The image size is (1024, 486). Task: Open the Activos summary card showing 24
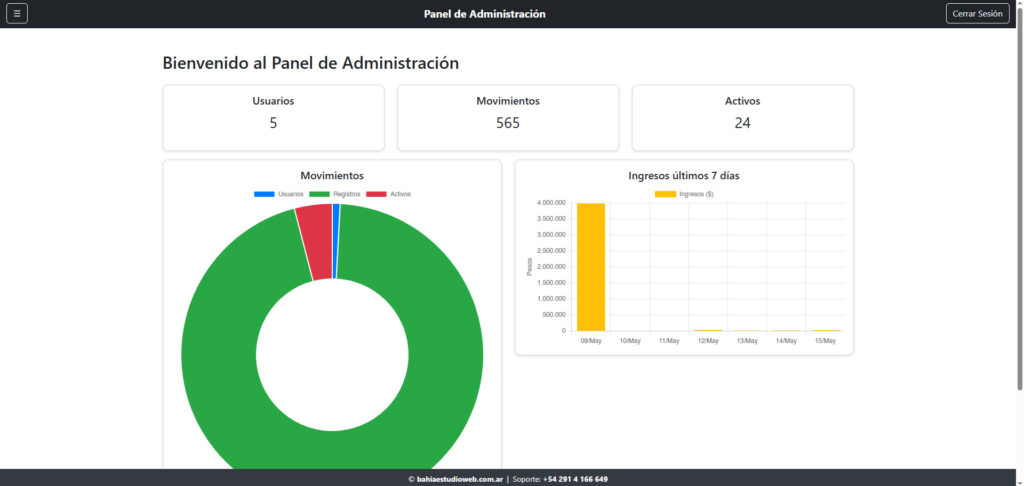click(742, 117)
